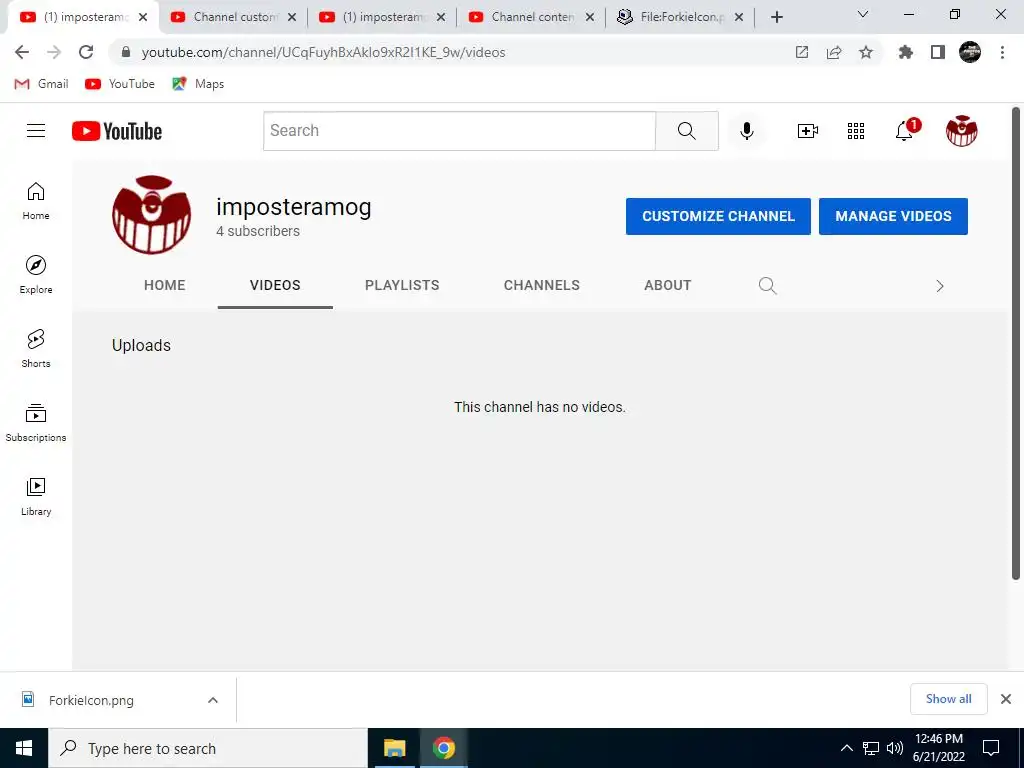Go to Home in the sidebar
Image resolution: width=1024 pixels, height=768 pixels.
point(36,201)
